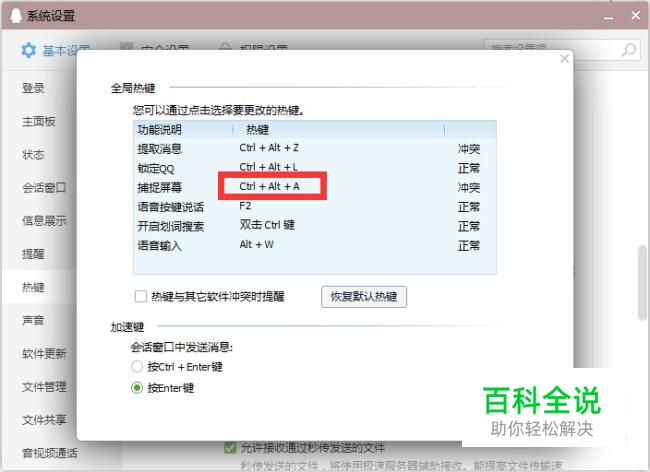
Task: Open the 会话窗口 settings section
Action: 44,188
